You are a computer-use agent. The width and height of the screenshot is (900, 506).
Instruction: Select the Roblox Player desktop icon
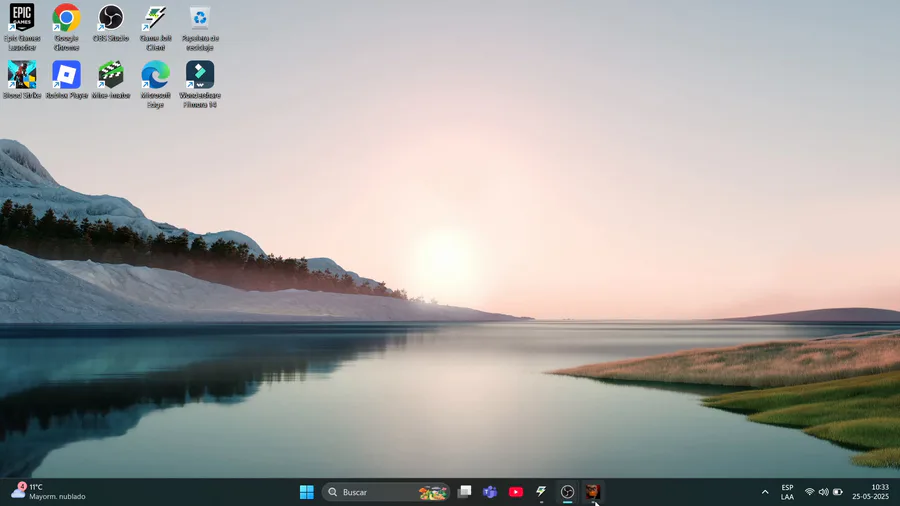[x=67, y=80]
